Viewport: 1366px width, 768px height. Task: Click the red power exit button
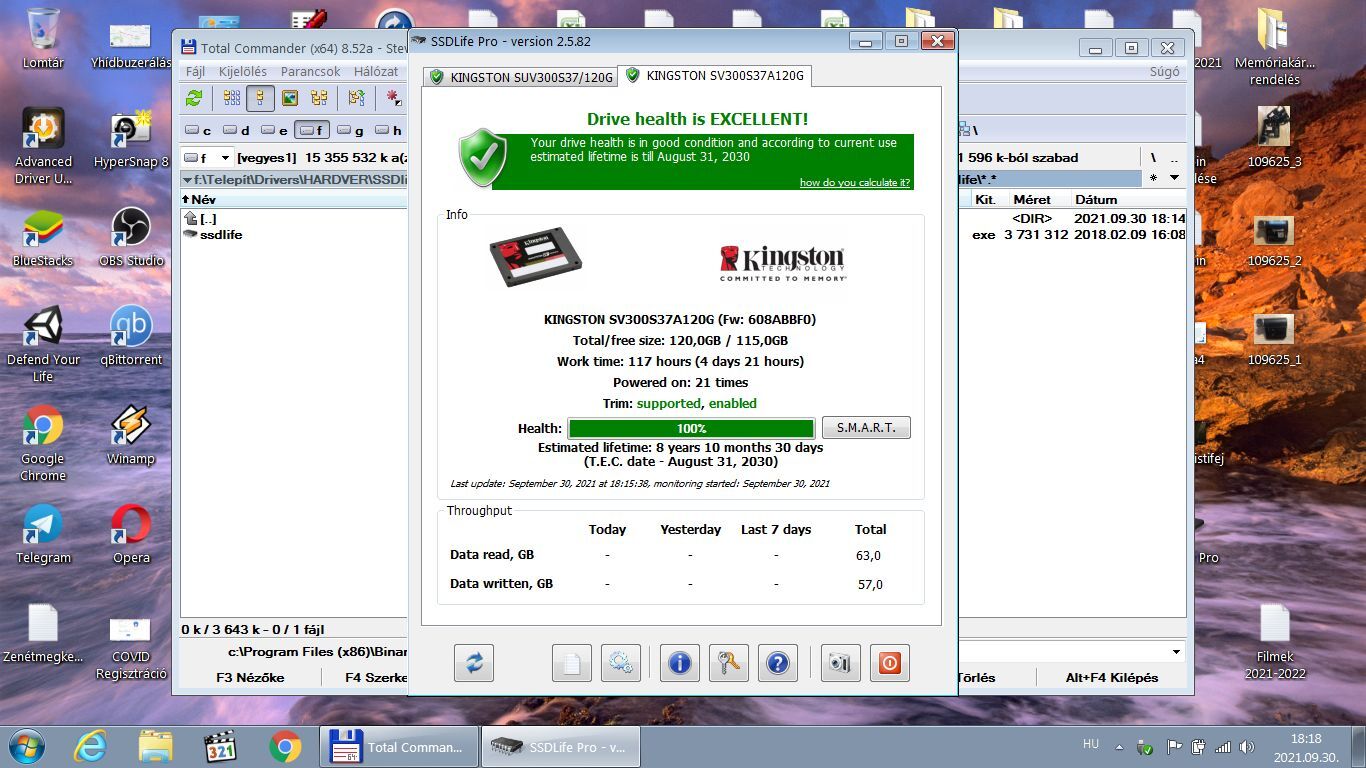click(x=889, y=663)
